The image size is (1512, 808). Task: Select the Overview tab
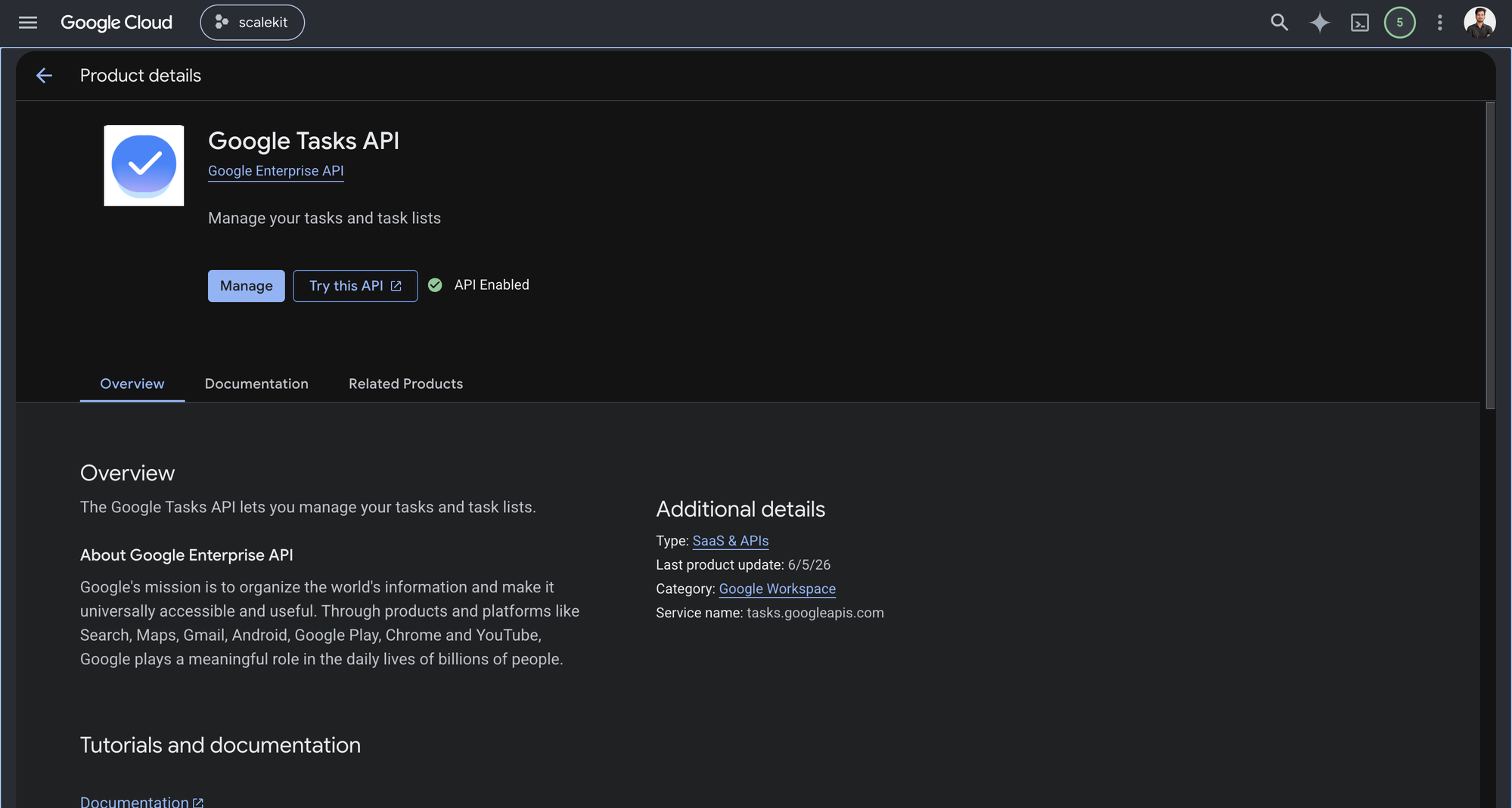click(132, 384)
